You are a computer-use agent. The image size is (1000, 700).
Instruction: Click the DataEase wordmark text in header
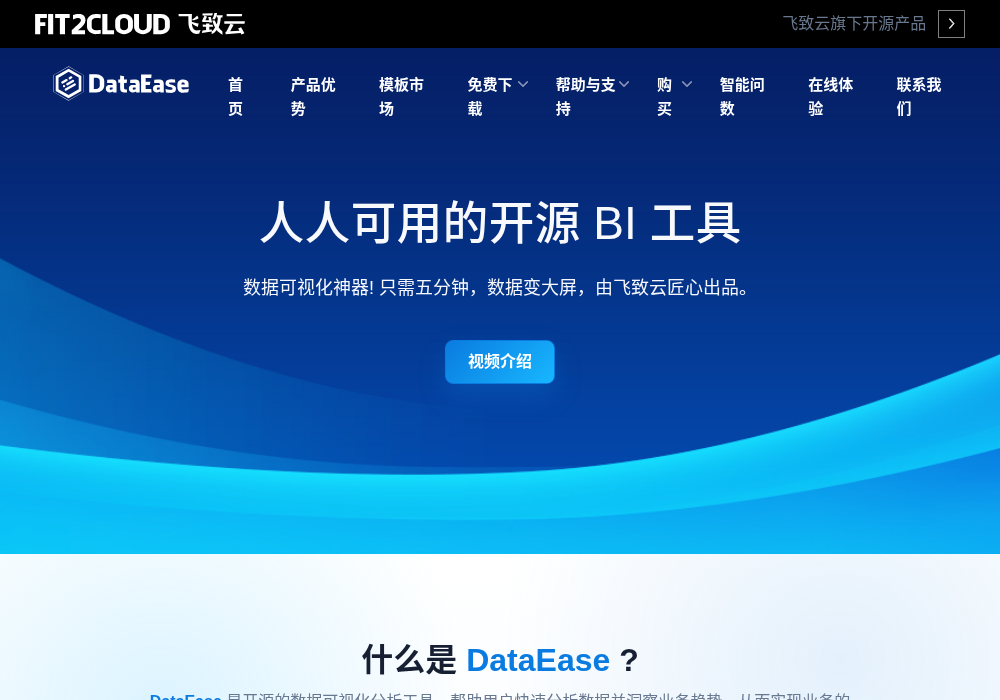[138, 84]
